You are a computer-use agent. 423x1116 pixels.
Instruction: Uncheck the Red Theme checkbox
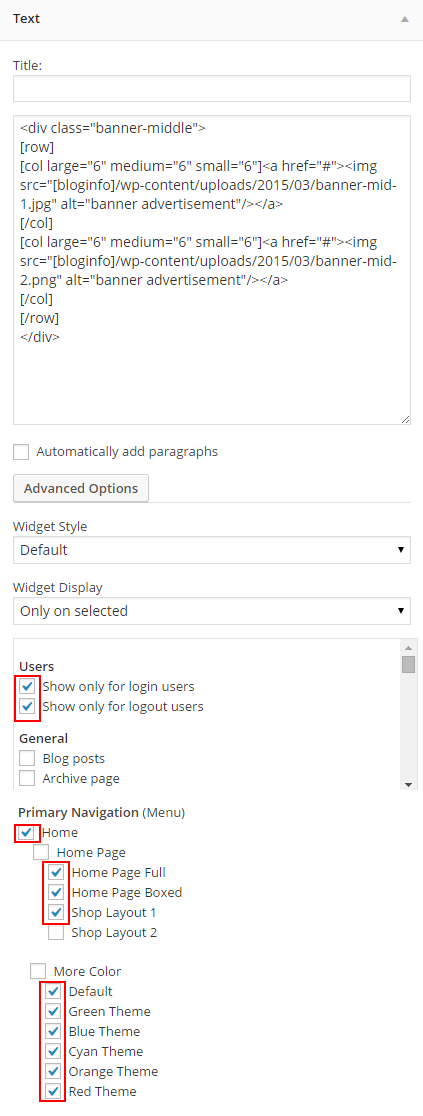tap(53, 1091)
